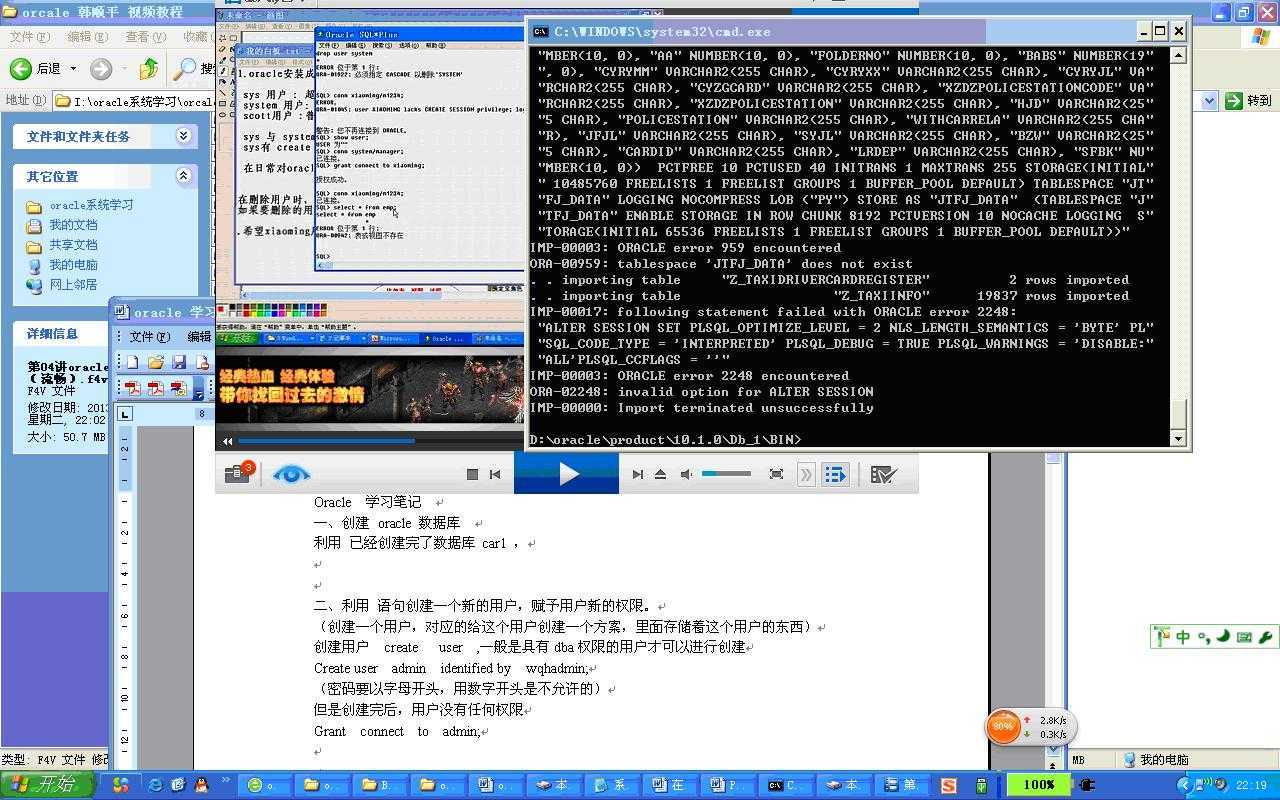Viewport: 1280px width, 800px height.
Task: Click the wrench icon on input method bar
Action: [1265, 636]
